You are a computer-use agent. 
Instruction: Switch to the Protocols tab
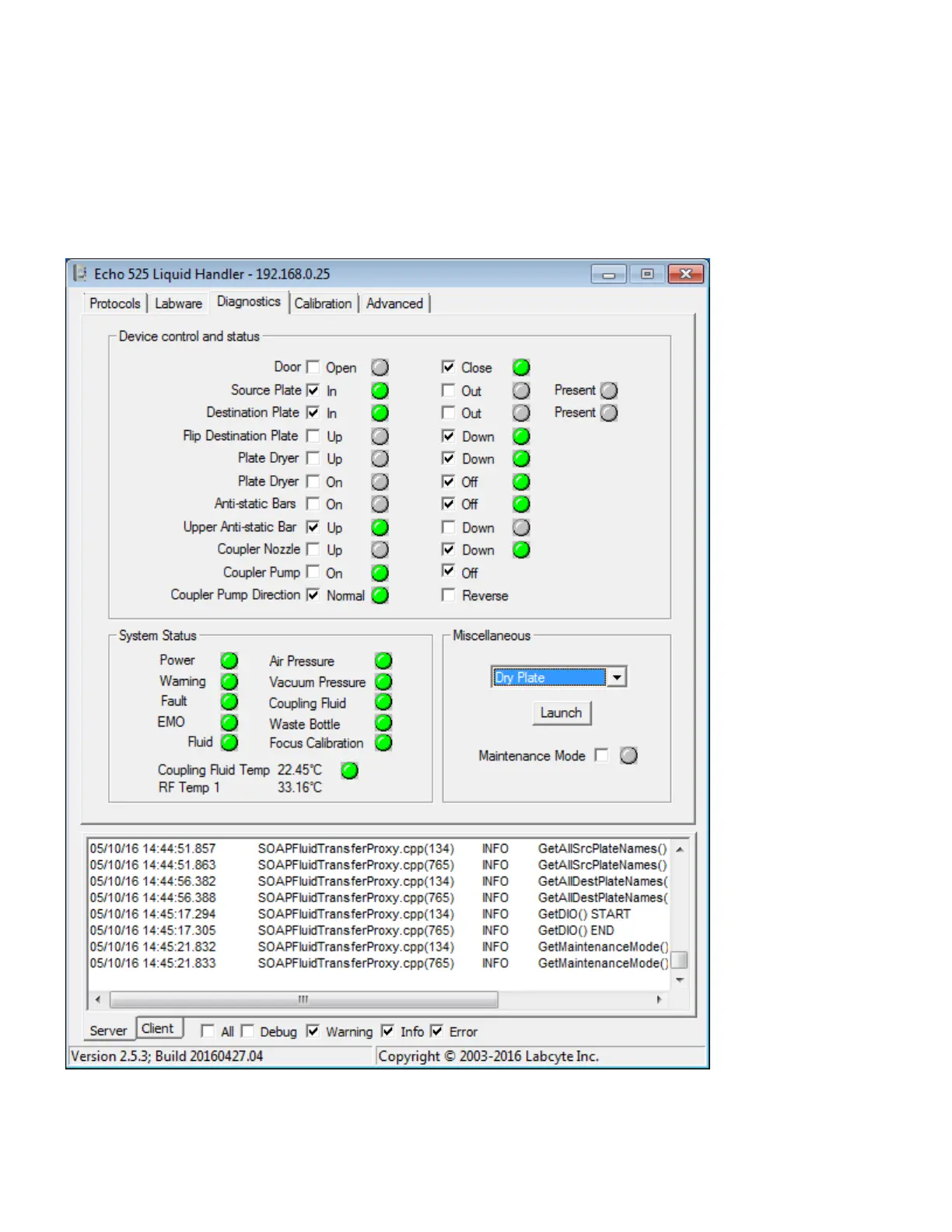click(x=115, y=303)
